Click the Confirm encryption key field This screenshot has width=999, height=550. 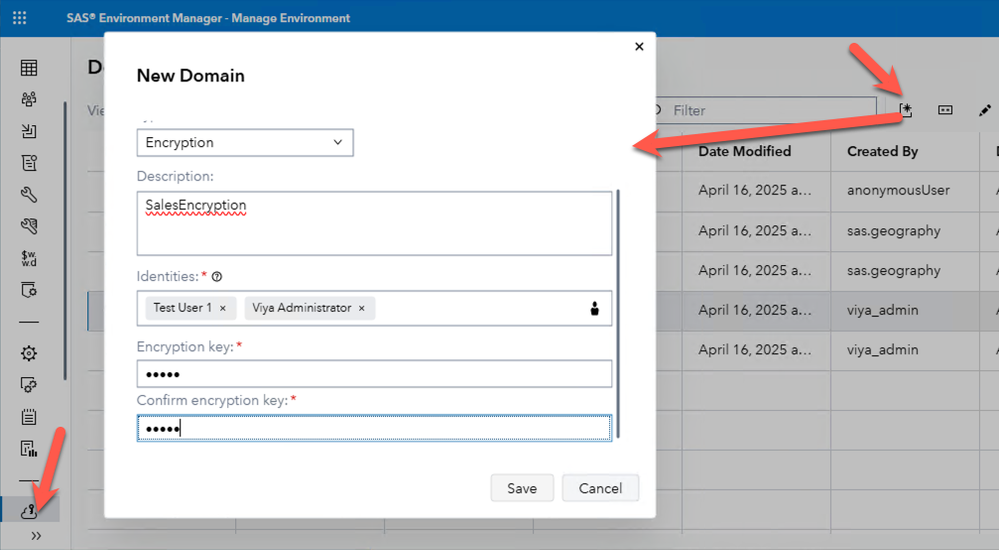[x=375, y=428]
